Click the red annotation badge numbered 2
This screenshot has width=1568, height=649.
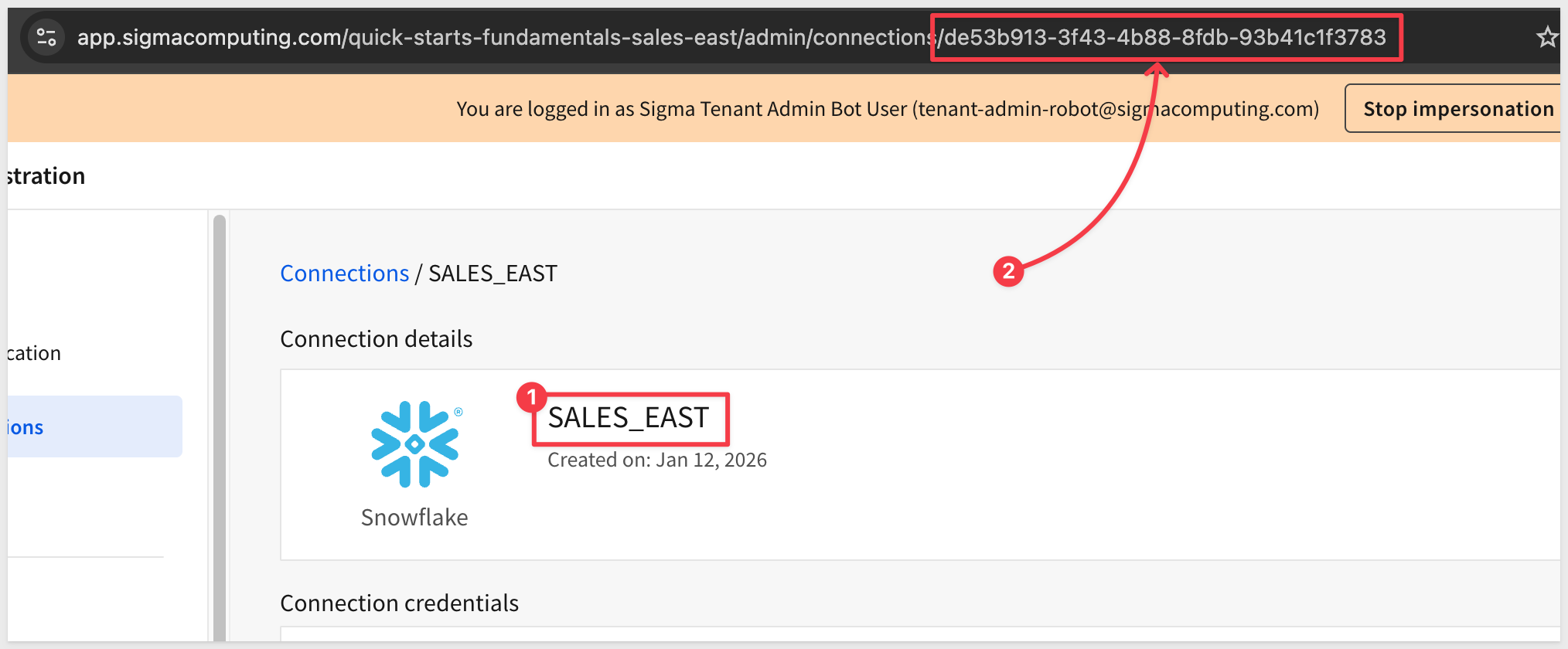(1008, 271)
